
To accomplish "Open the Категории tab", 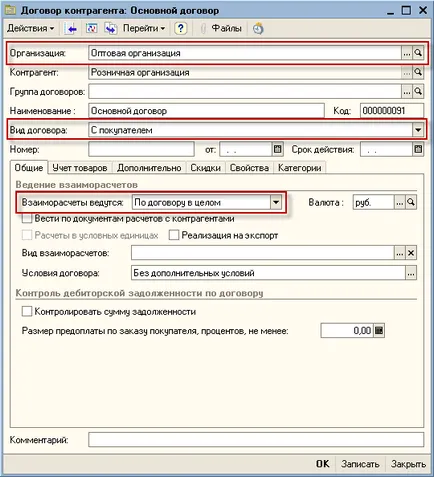I will point(299,168).
